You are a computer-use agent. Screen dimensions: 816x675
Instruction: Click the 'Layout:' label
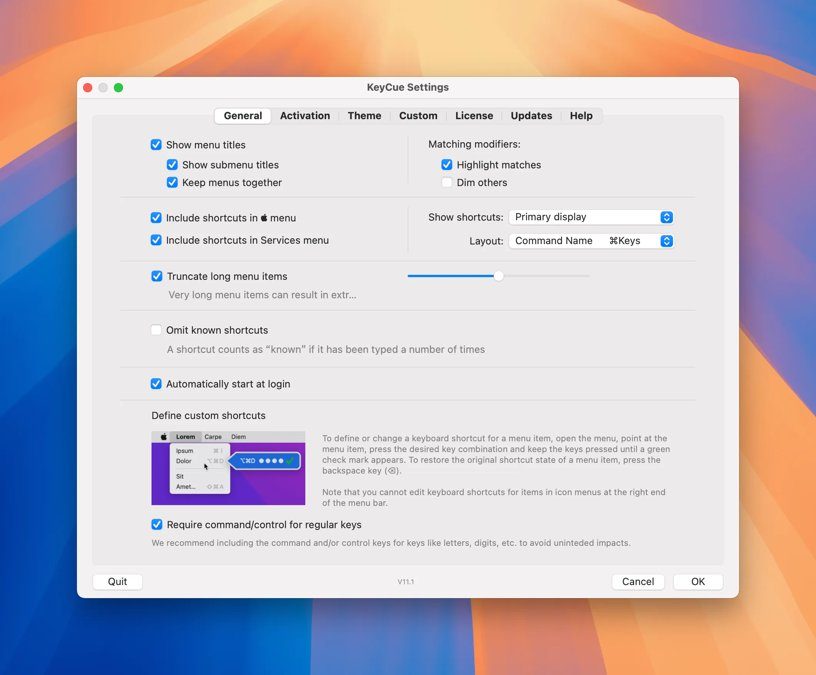pos(486,241)
